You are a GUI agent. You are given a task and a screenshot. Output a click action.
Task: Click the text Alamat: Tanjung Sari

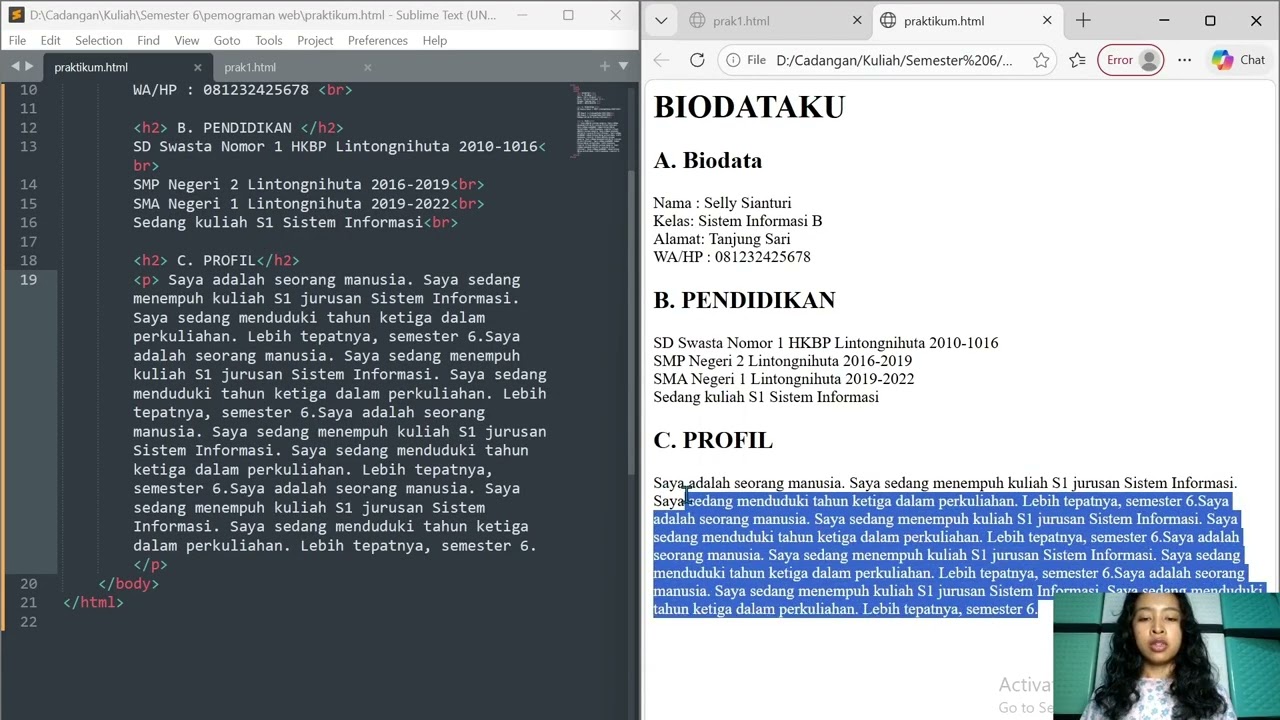coord(721,239)
